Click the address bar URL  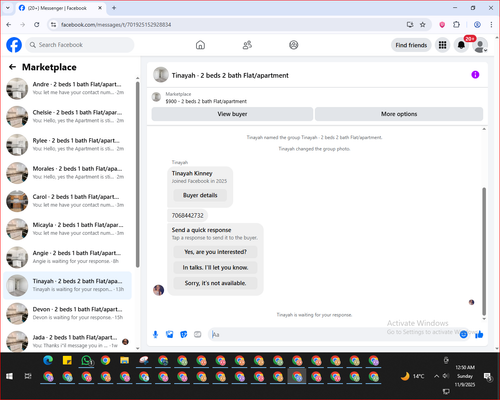pyautogui.click(x=116, y=25)
